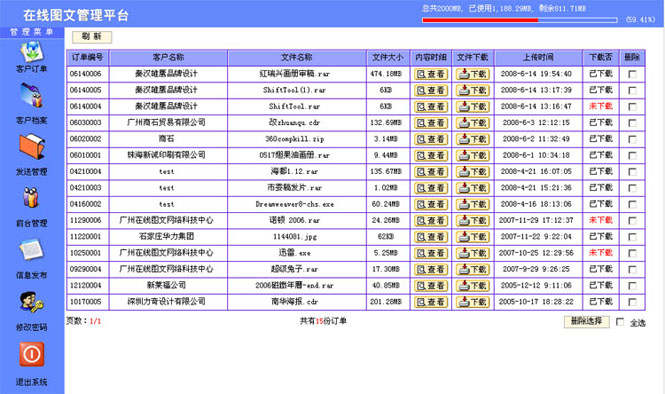665x394 pixels.
Task: Tick delete checkbox for order 04210004
Action: [x=632, y=172]
